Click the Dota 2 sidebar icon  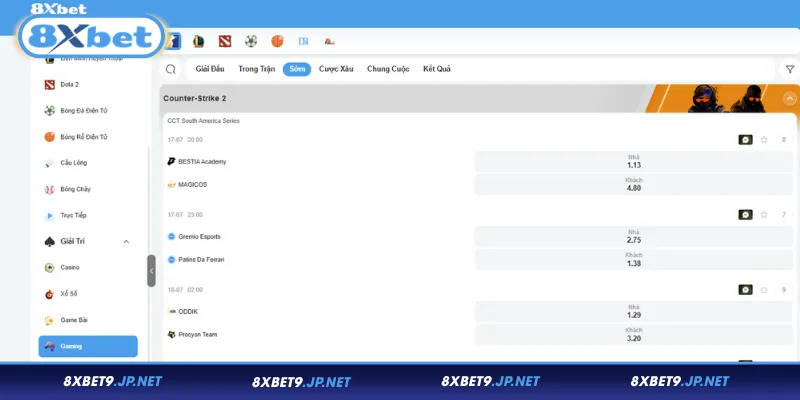click(x=49, y=85)
